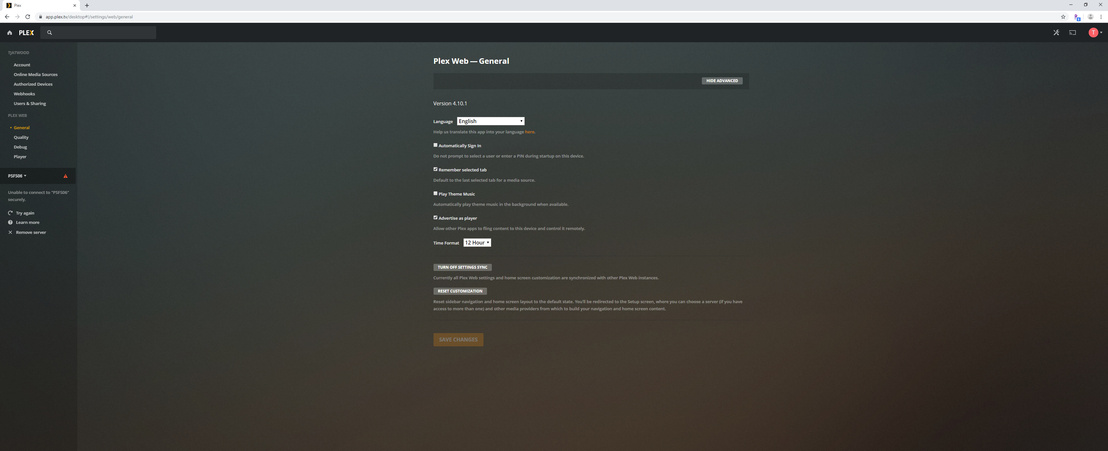The height and width of the screenshot is (451, 1108).
Task: Enable Play Theme Music checkbox
Action: point(435,193)
